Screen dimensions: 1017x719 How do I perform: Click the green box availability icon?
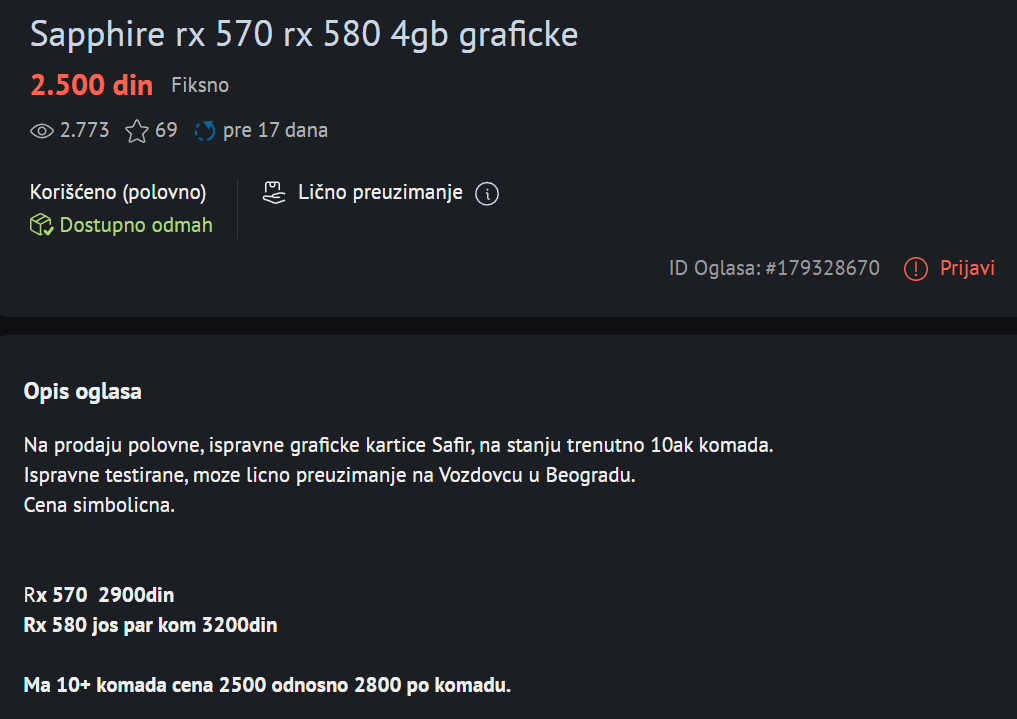point(41,225)
